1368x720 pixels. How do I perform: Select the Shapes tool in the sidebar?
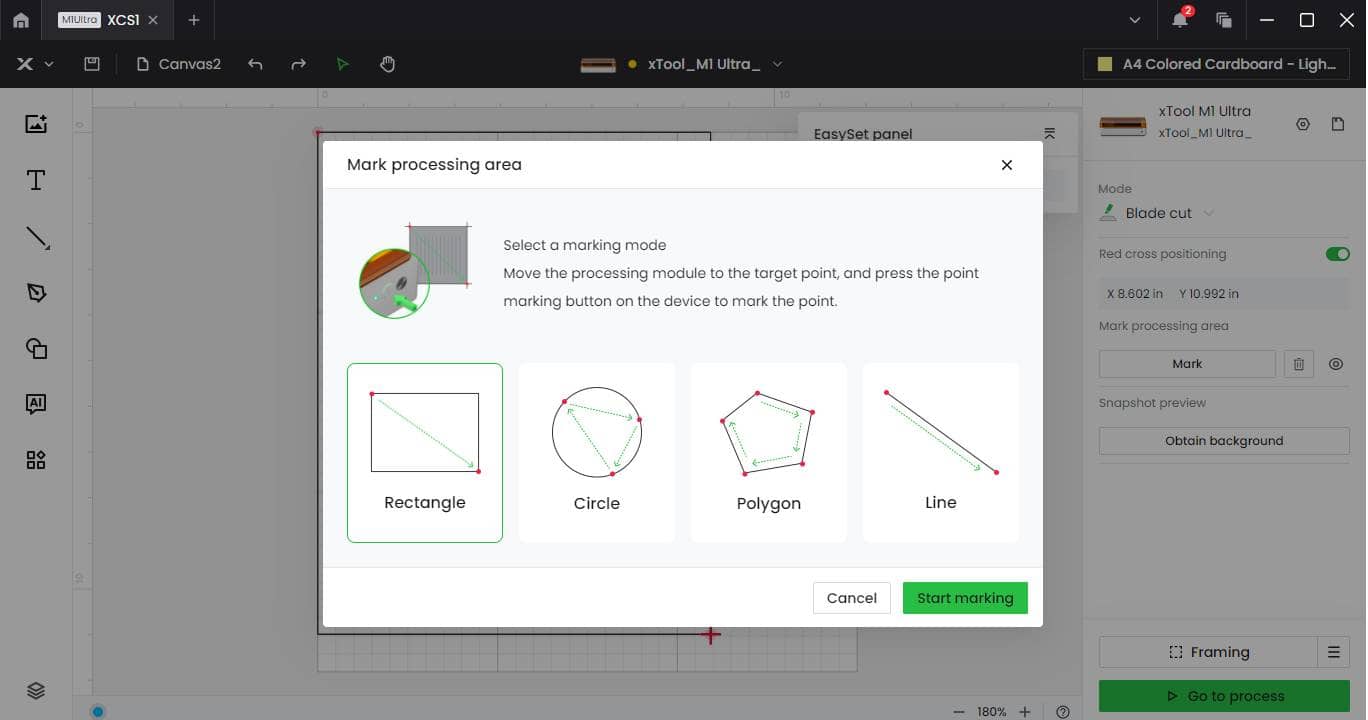coord(36,348)
